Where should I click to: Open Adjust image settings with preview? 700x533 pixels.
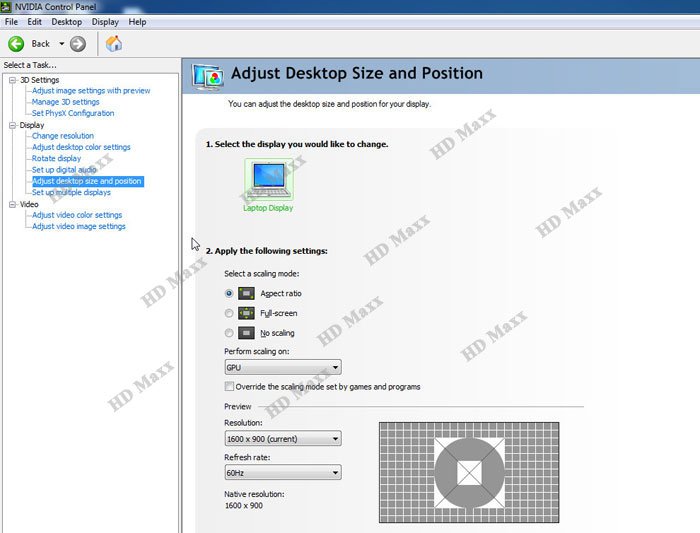[91, 91]
